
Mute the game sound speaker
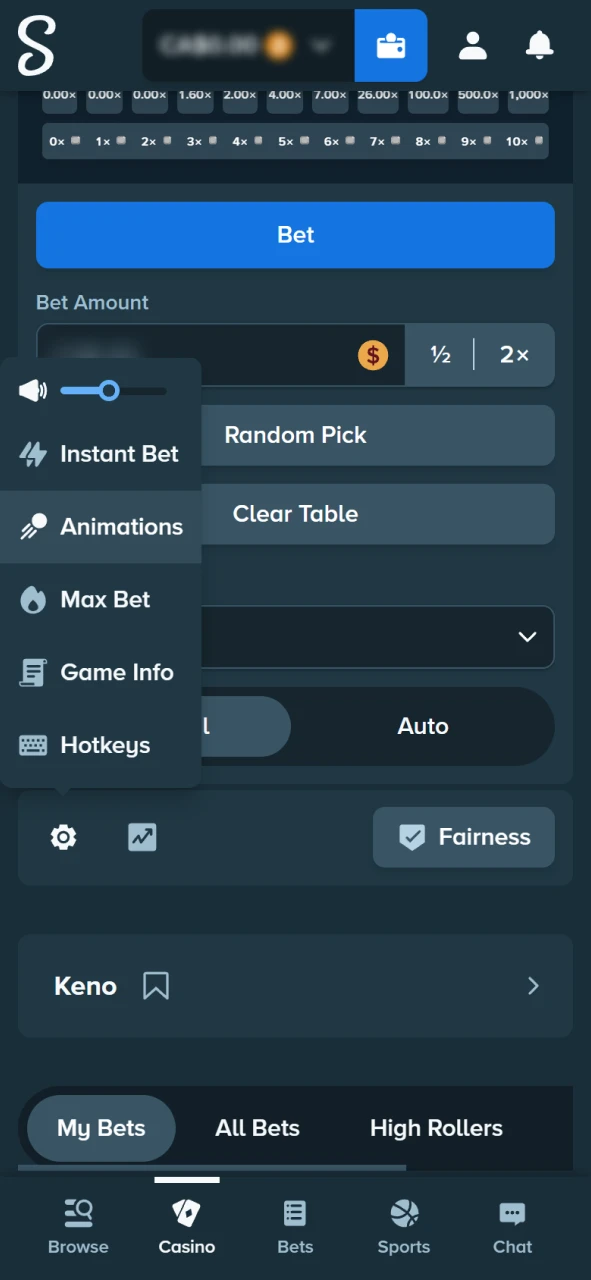32,390
